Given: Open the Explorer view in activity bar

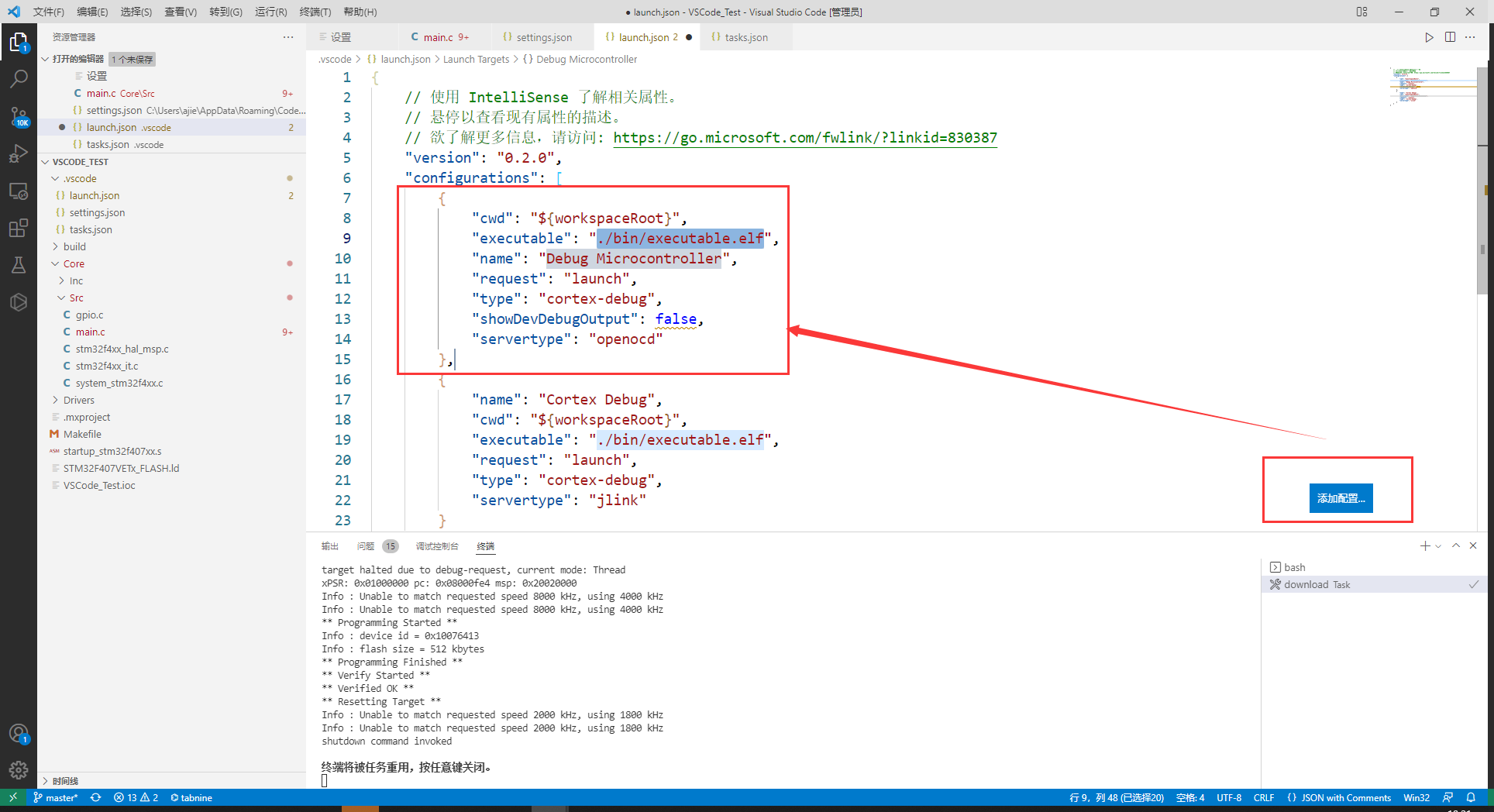Looking at the screenshot, I should 18,42.
